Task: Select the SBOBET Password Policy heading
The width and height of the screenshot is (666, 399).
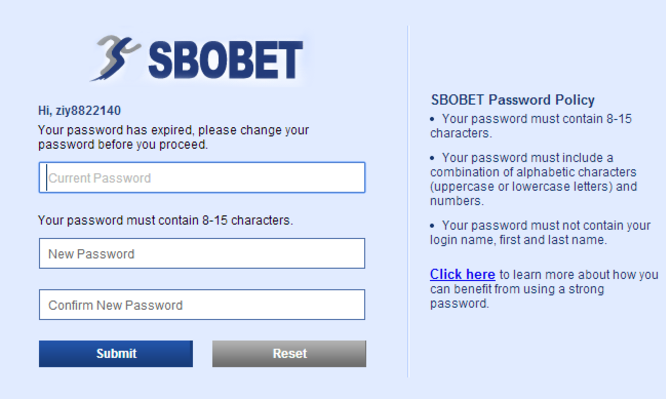Action: click(x=513, y=100)
